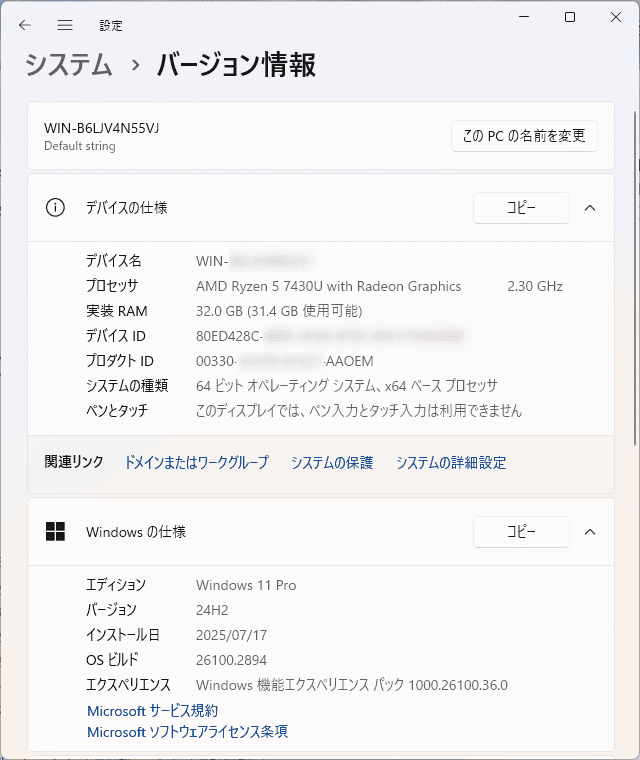This screenshot has height=760, width=640.
Task: Copy Windows specs with コピー button
Action: tap(521, 532)
